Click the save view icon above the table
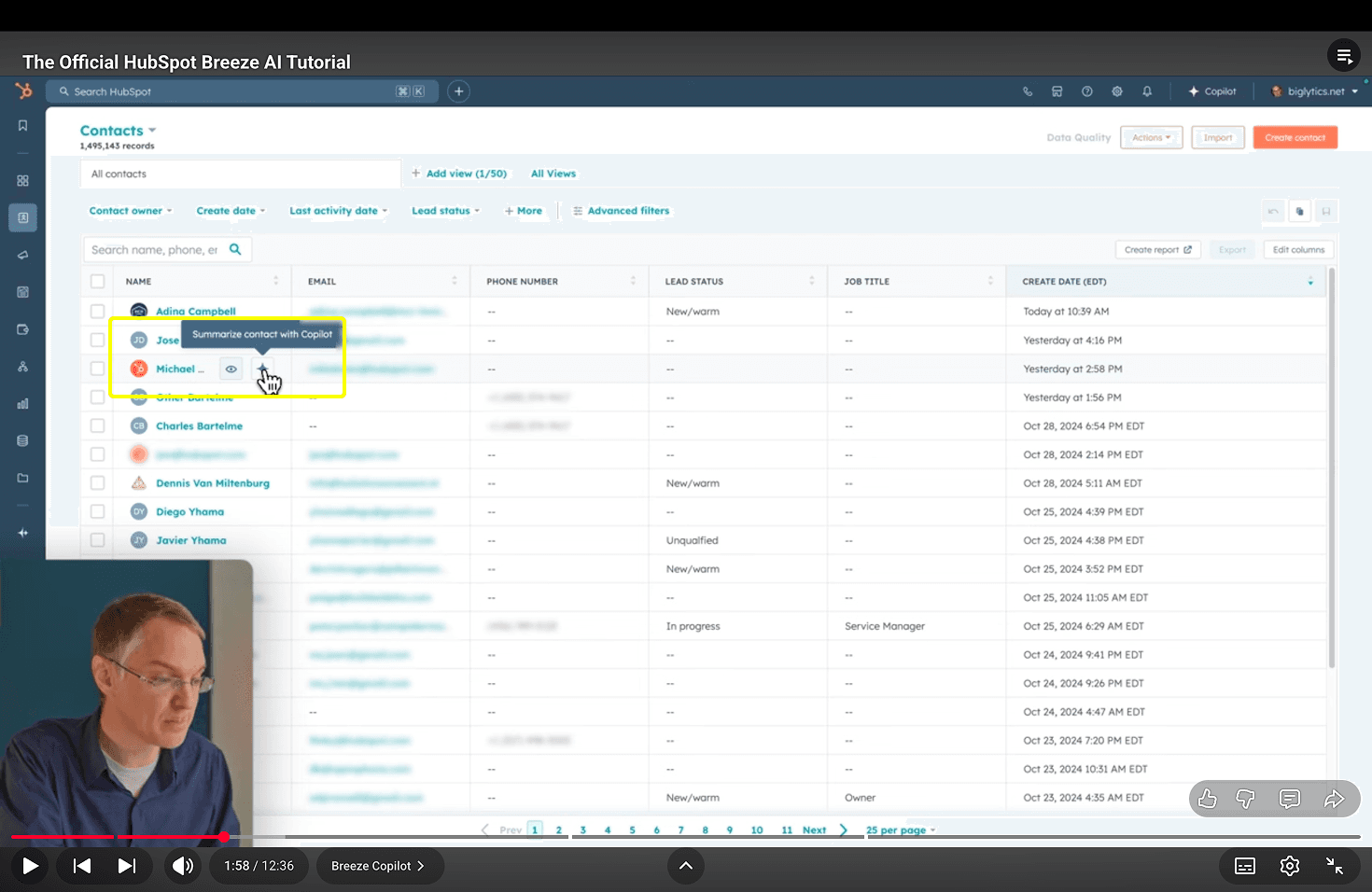This screenshot has width=1372, height=892. tap(1326, 212)
